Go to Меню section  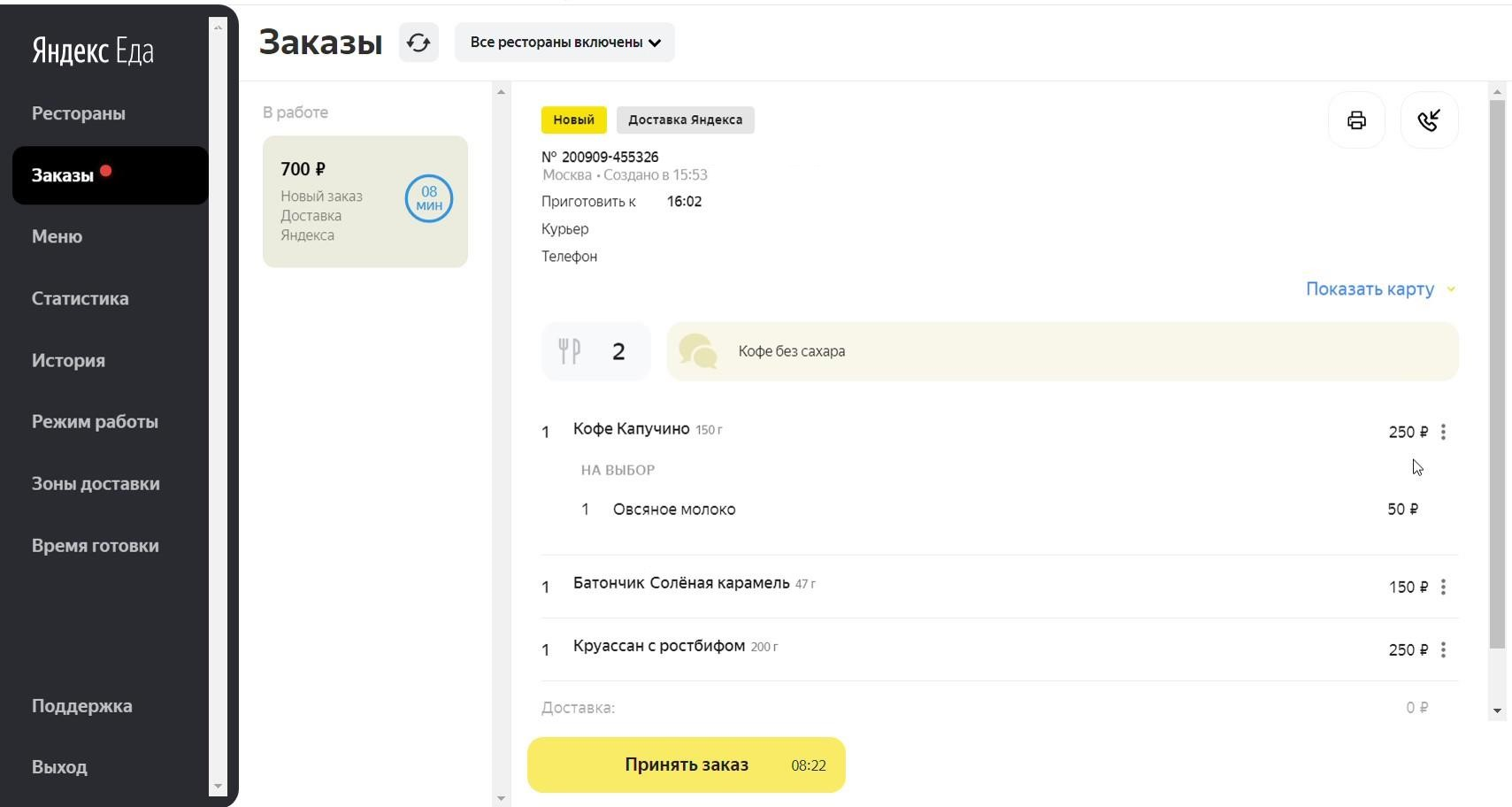[x=58, y=236]
